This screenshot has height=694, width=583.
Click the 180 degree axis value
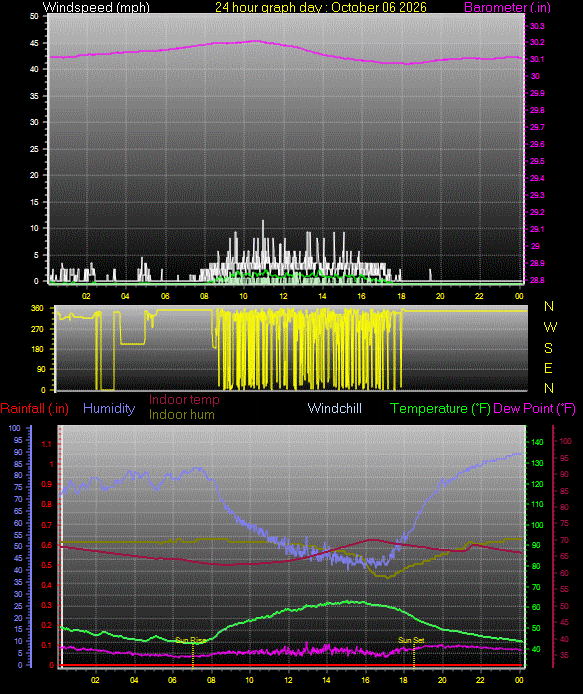pyautogui.click(x=38, y=349)
